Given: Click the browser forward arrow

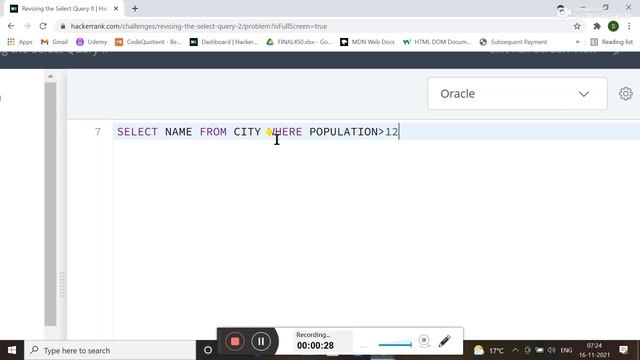Looking at the screenshot, I should [27, 26].
